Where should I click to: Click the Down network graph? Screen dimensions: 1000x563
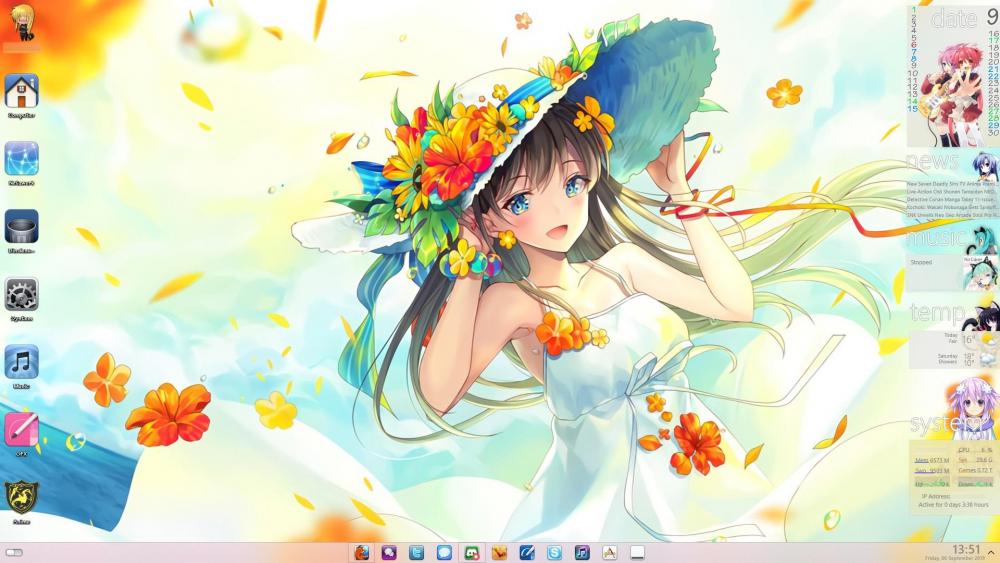pyautogui.click(x=975, y=482)
